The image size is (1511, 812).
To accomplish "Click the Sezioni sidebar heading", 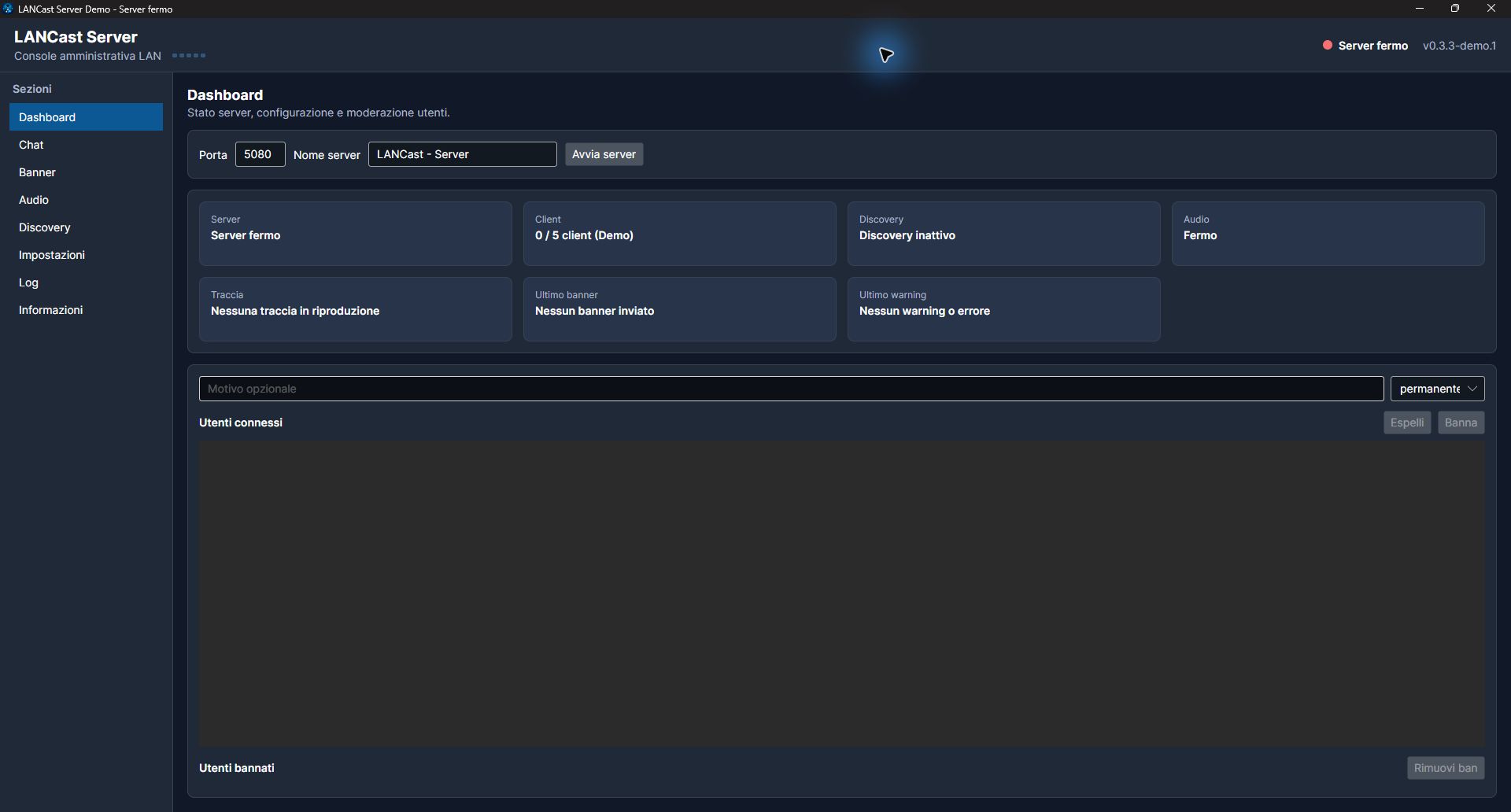I will coord(32,89).
